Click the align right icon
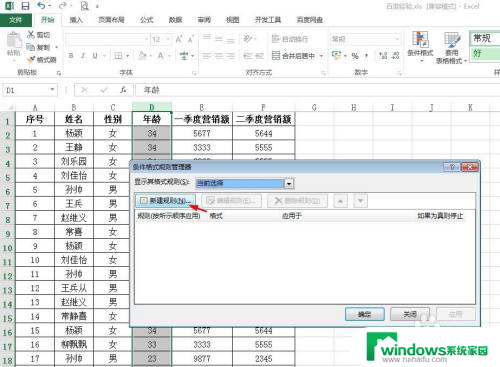Image resolution: width=500 pixels, height=367 pixels. [230, 56]
